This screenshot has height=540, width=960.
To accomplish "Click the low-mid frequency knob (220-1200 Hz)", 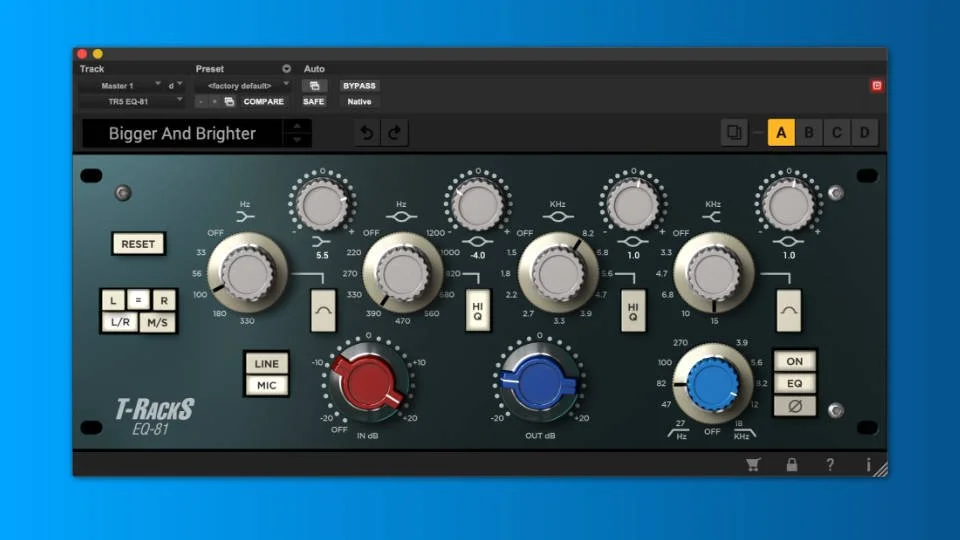I will coord(403,273).
